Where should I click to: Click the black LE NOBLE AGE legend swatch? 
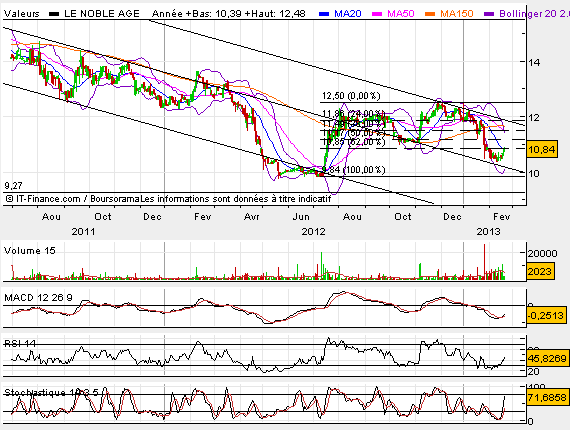(54, 14)
